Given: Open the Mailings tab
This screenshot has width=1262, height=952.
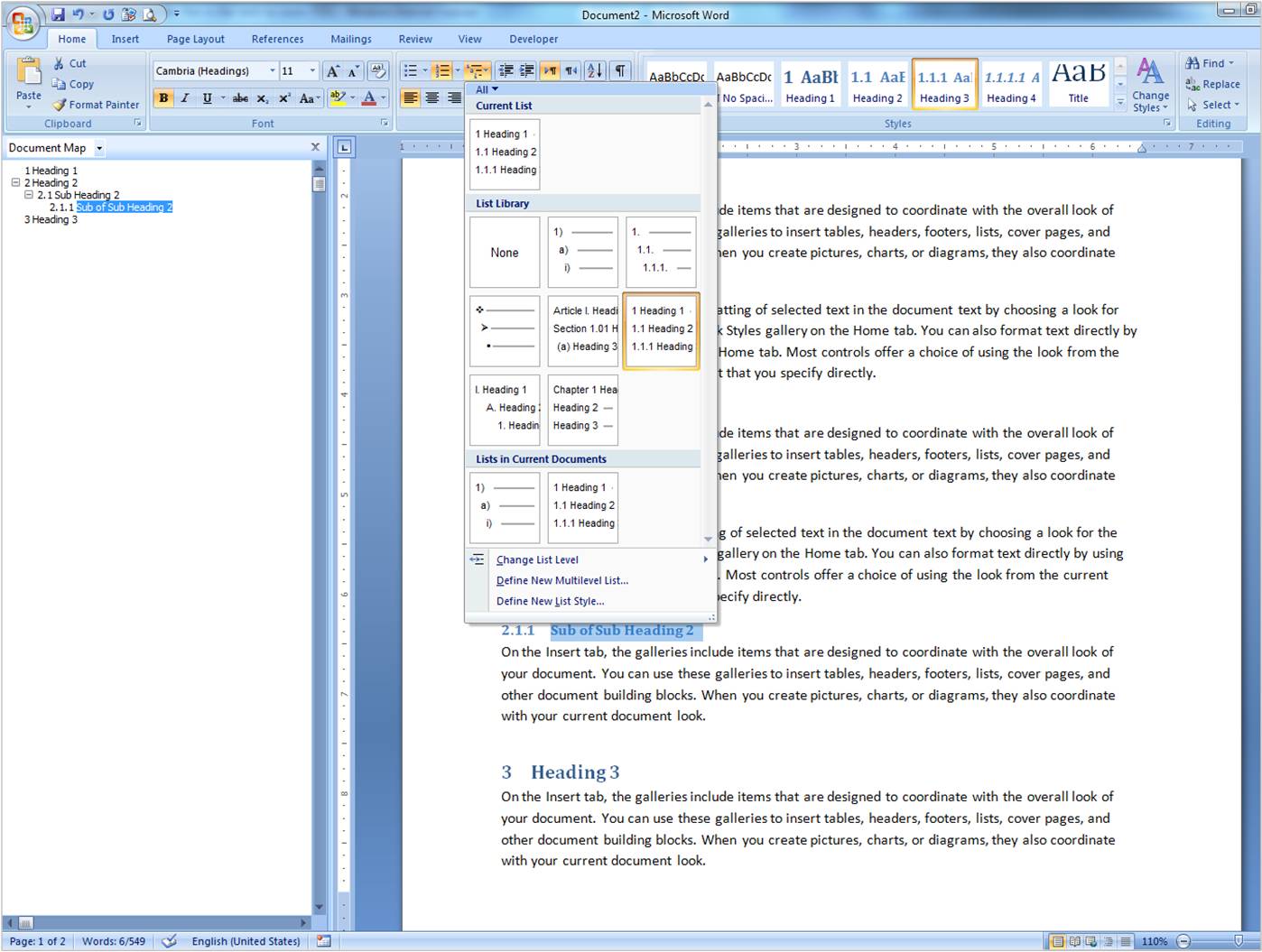Looking at the screenshot, I should pyautogui.click(x=351, y=39).
